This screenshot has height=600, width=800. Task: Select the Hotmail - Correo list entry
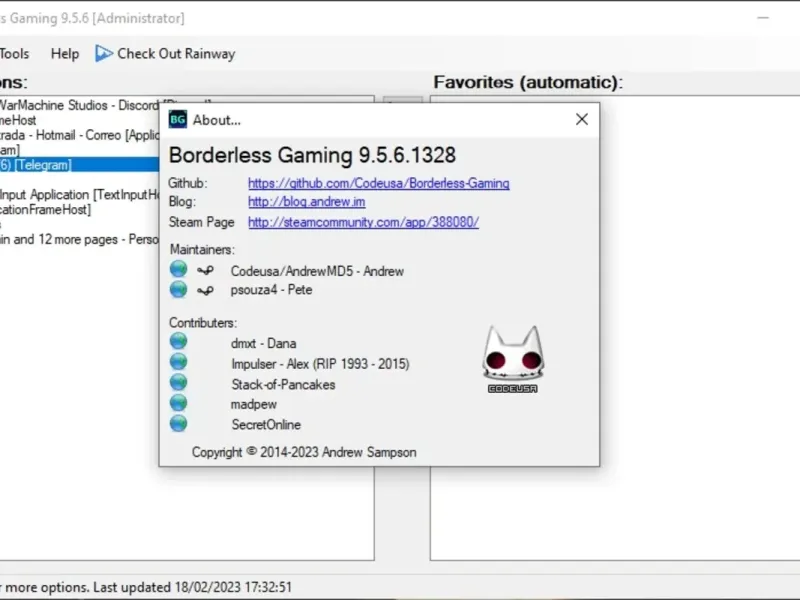pos(80,135)
